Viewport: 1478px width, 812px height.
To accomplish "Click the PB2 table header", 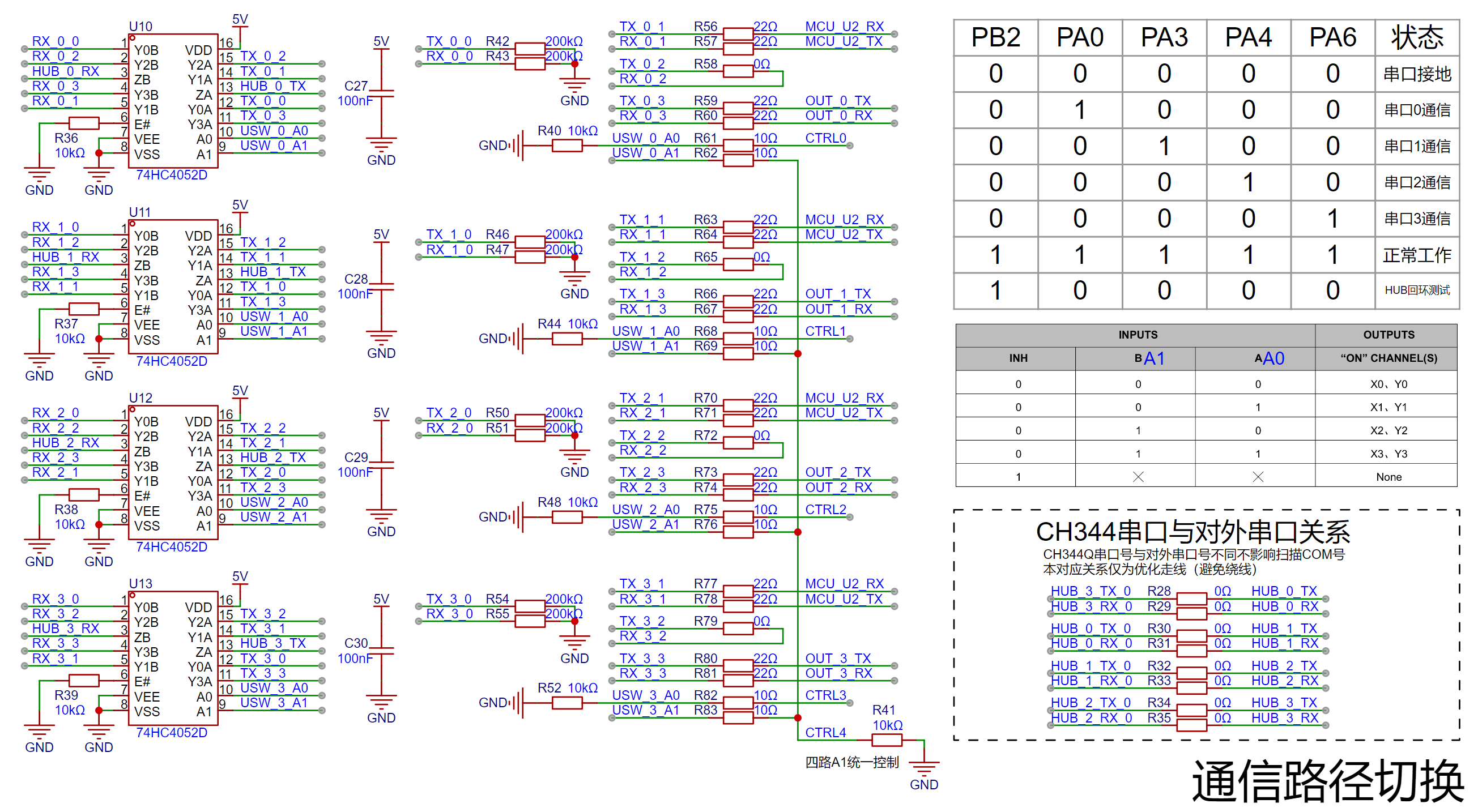I will point(996,37).
